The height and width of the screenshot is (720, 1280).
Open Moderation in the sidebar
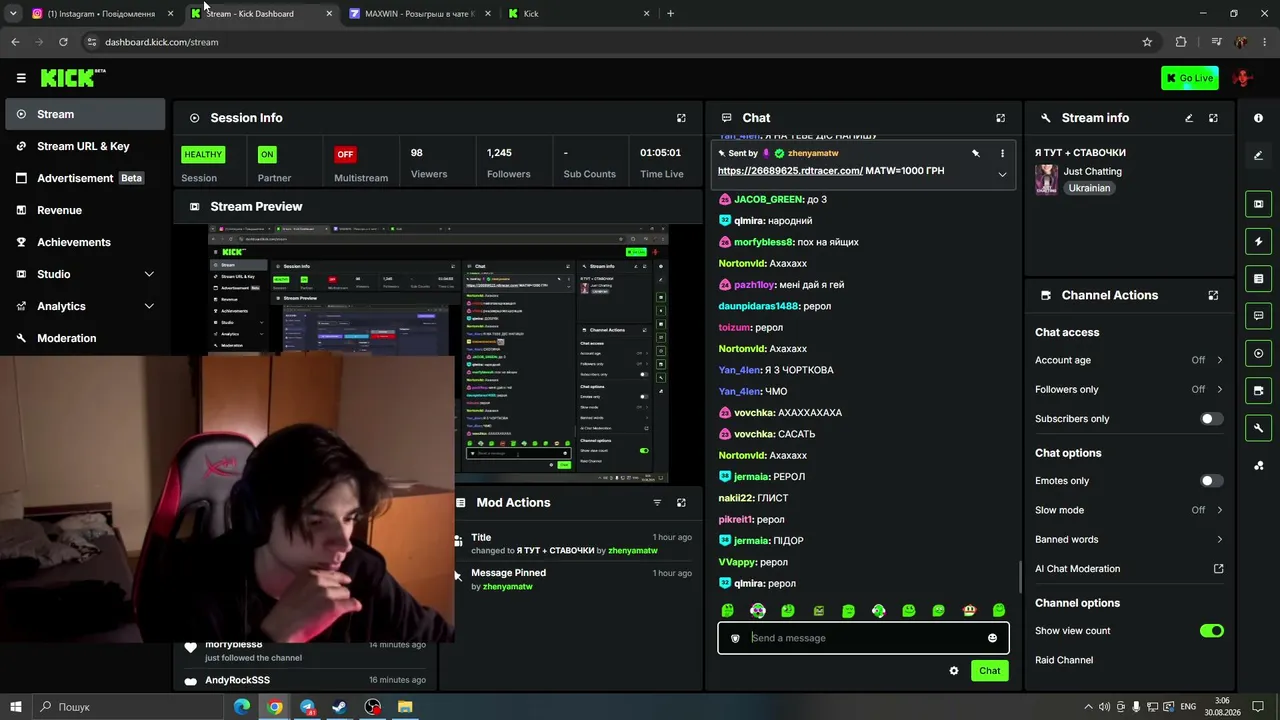pos(85,338)
